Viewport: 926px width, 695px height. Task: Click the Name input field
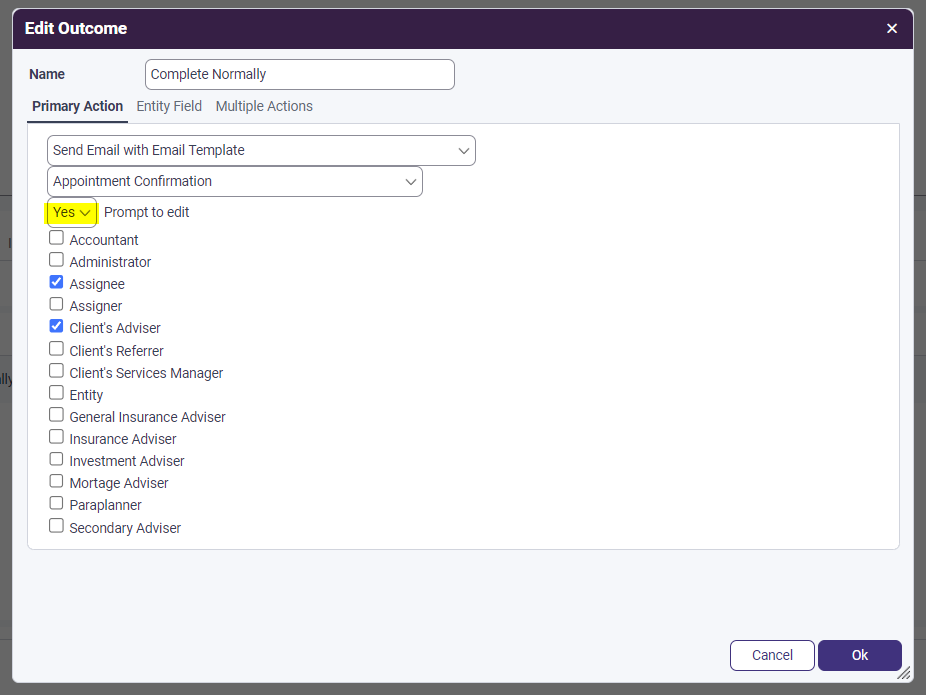(299, 74)
